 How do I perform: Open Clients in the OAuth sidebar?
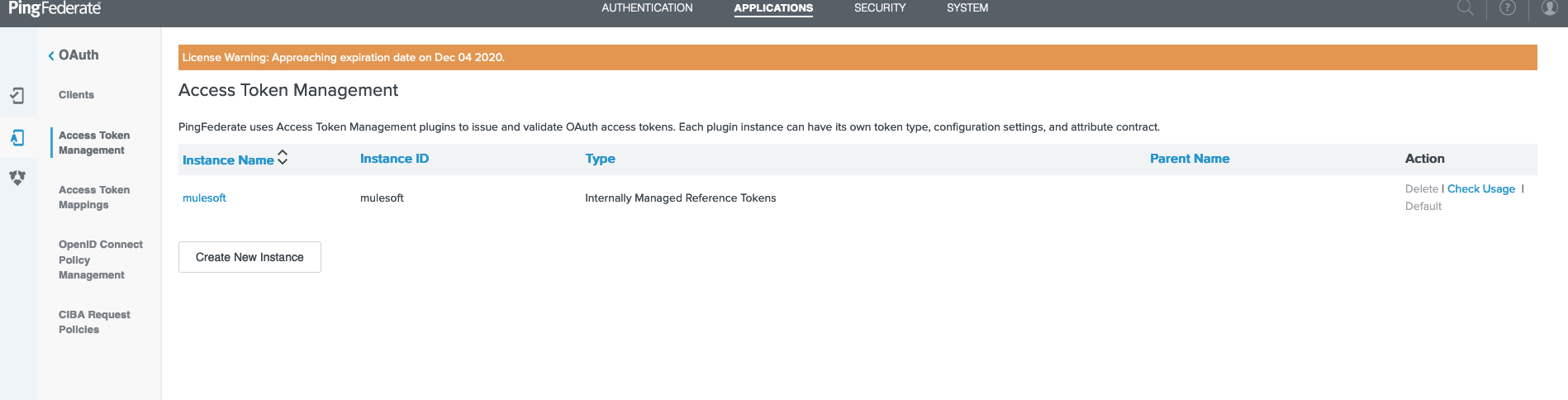[x=76, y=95]
